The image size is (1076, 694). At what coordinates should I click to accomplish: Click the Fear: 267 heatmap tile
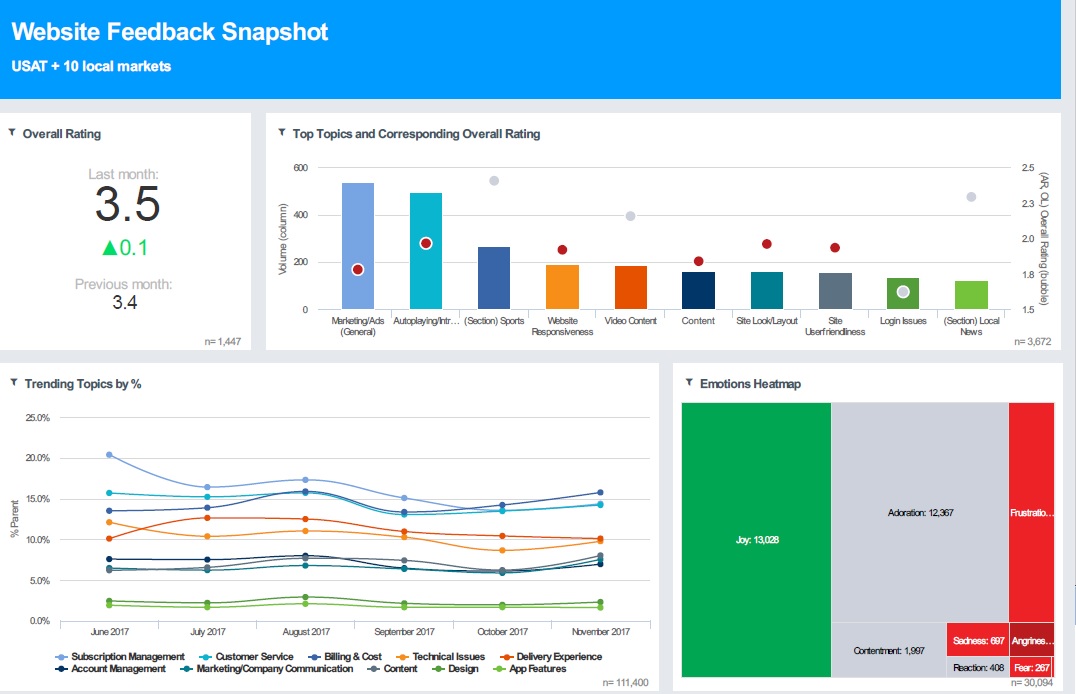tap(1031, 667)
